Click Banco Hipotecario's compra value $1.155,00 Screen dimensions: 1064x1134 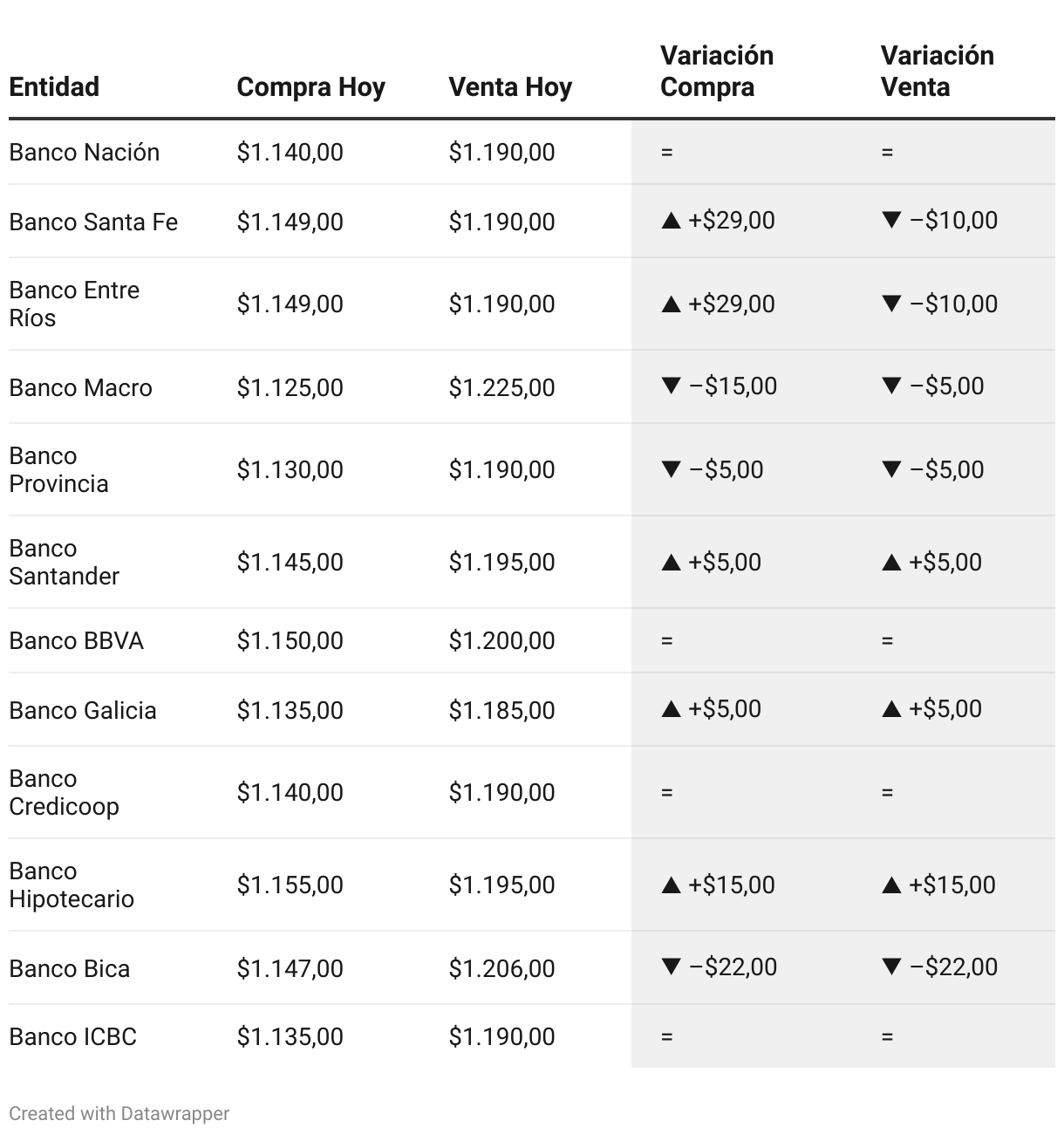290,885
